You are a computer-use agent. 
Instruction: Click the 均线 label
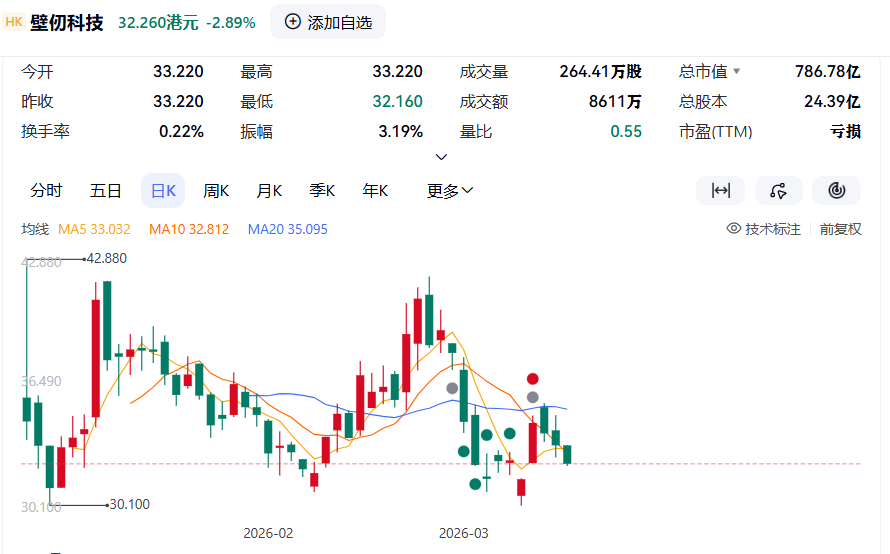(x=35, y=229)
